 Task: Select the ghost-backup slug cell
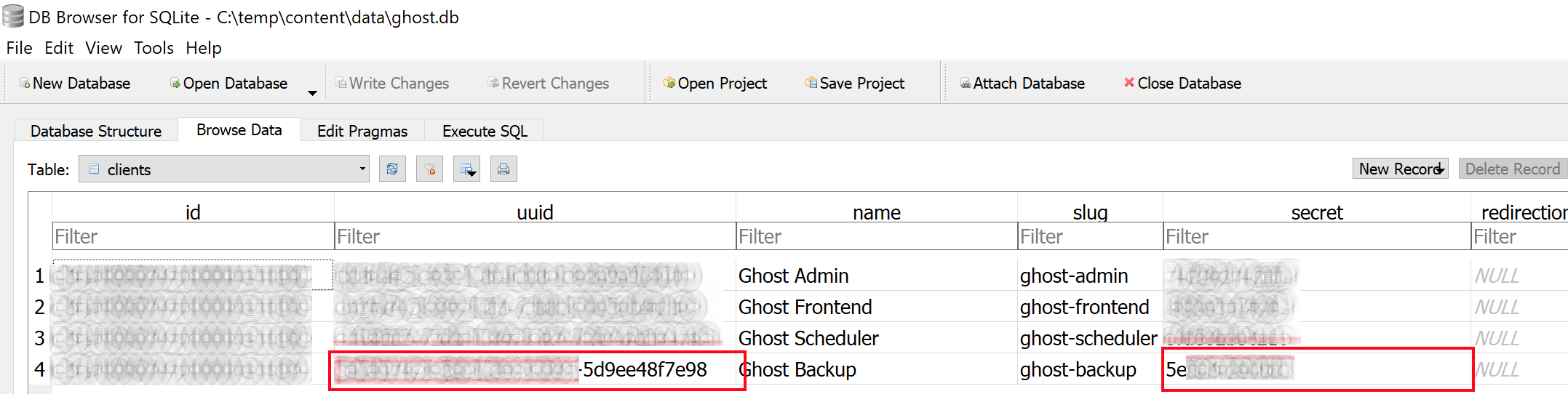(1090, 369)
